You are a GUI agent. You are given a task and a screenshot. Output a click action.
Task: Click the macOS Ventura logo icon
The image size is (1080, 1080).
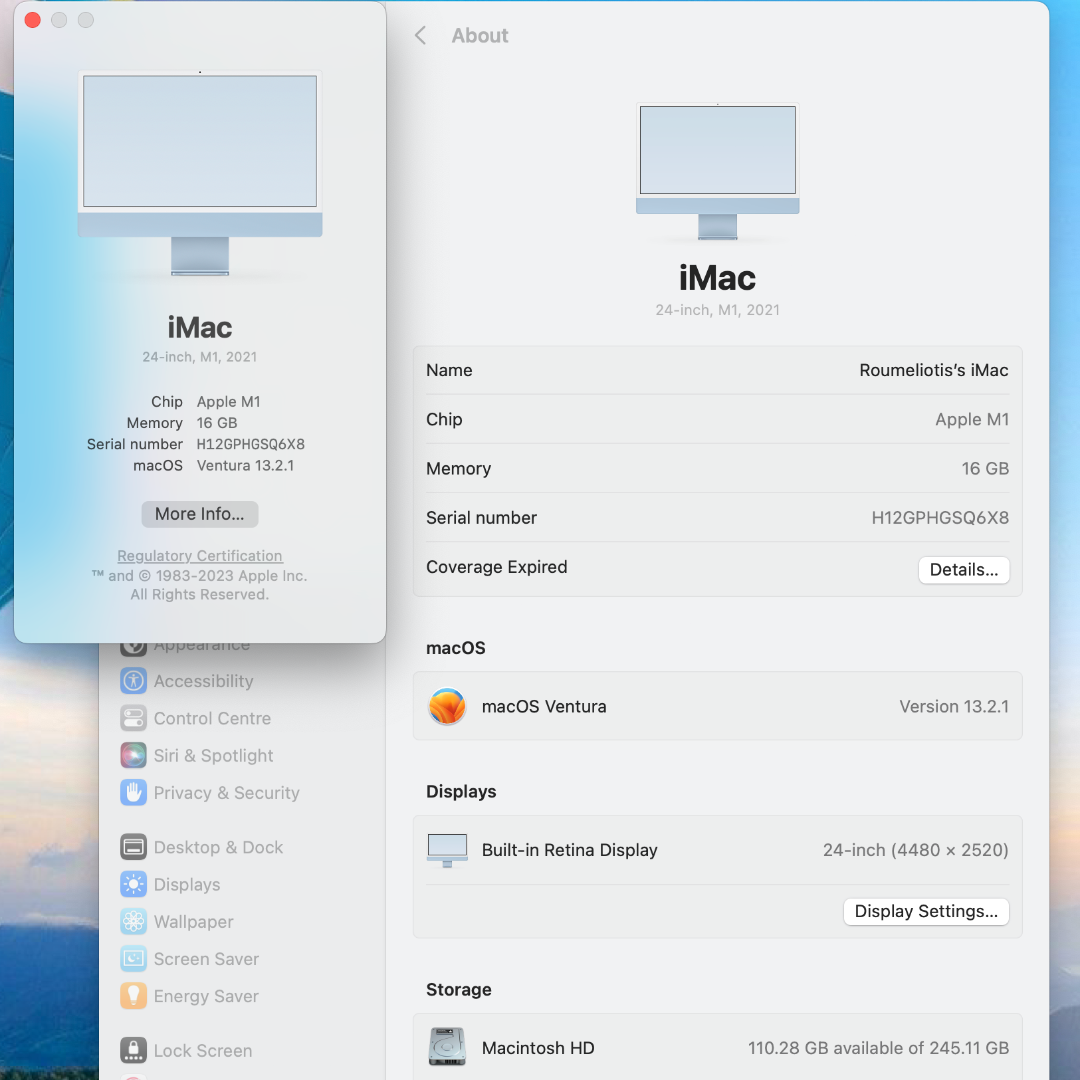pyautogui.click(x=447, y=707)
